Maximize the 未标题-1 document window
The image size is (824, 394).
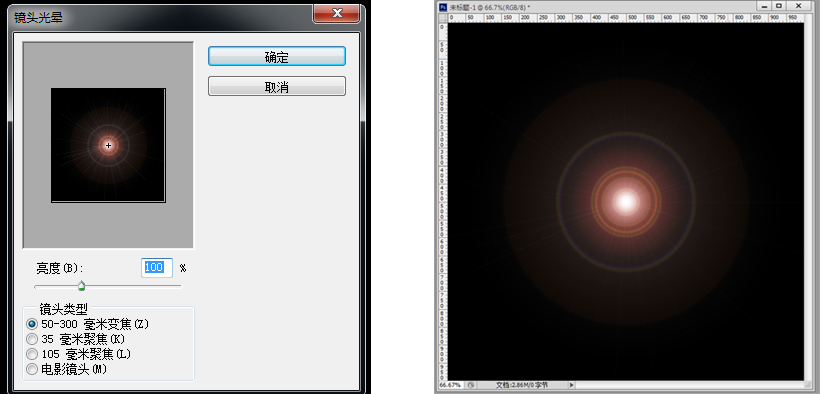[x=779, y=6]
